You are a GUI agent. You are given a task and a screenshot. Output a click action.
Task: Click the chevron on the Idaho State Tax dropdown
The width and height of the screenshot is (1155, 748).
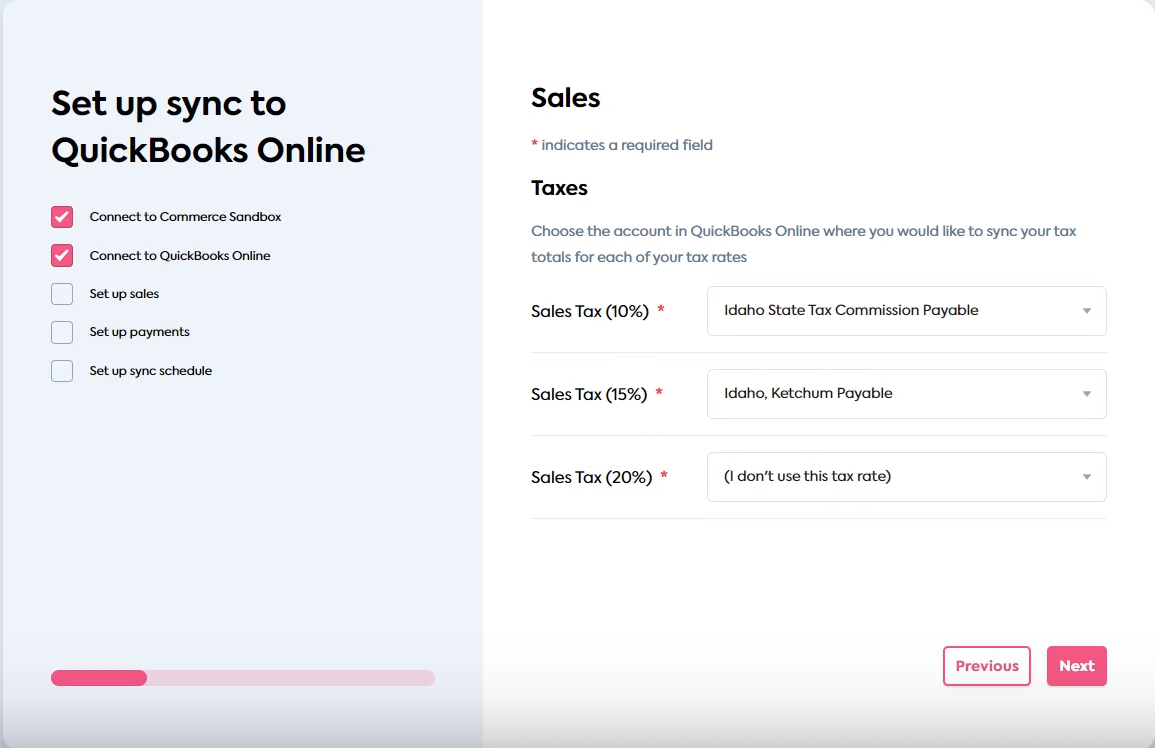(x=1086, y=311)
